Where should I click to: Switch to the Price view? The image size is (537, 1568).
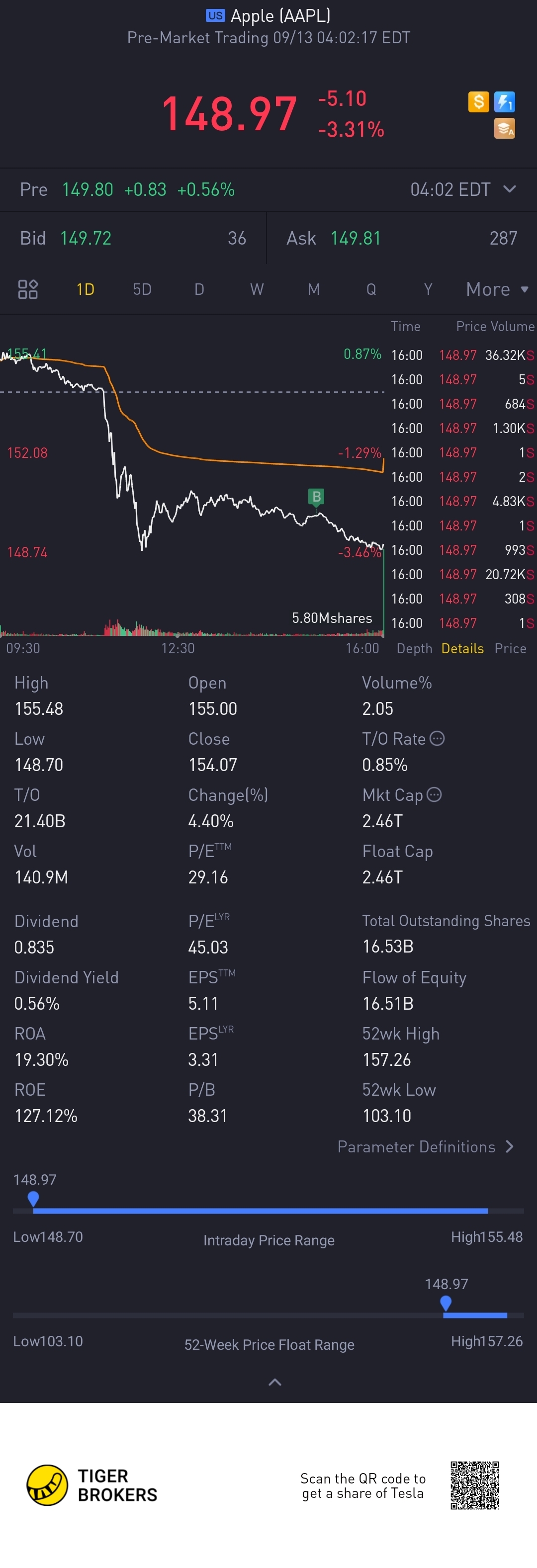click(510, 648)
